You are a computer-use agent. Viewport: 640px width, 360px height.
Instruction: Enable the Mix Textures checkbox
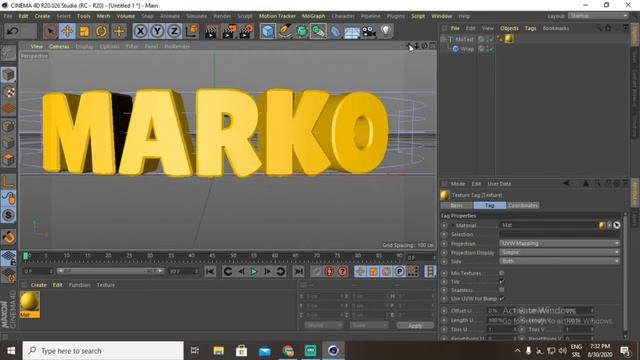coord(502,273)
